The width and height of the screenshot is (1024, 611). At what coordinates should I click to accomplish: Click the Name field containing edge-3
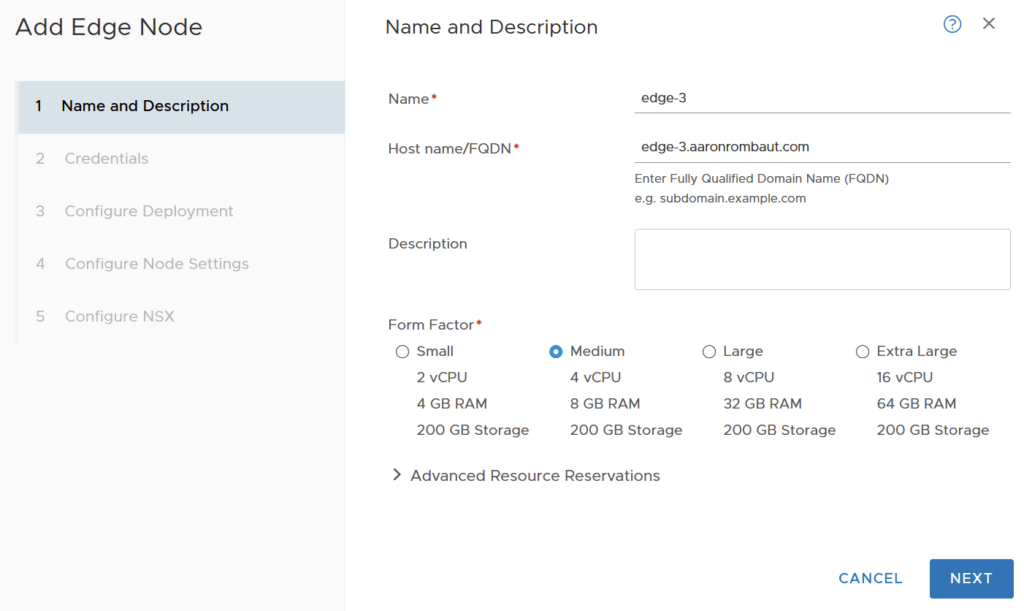click(x=822, y=98)
